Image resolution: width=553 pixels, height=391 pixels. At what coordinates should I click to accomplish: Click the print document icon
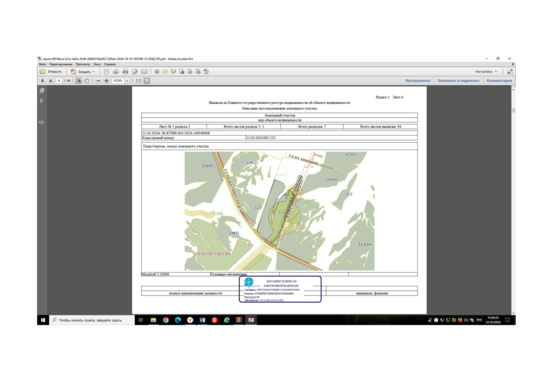(x=125, y=72)
